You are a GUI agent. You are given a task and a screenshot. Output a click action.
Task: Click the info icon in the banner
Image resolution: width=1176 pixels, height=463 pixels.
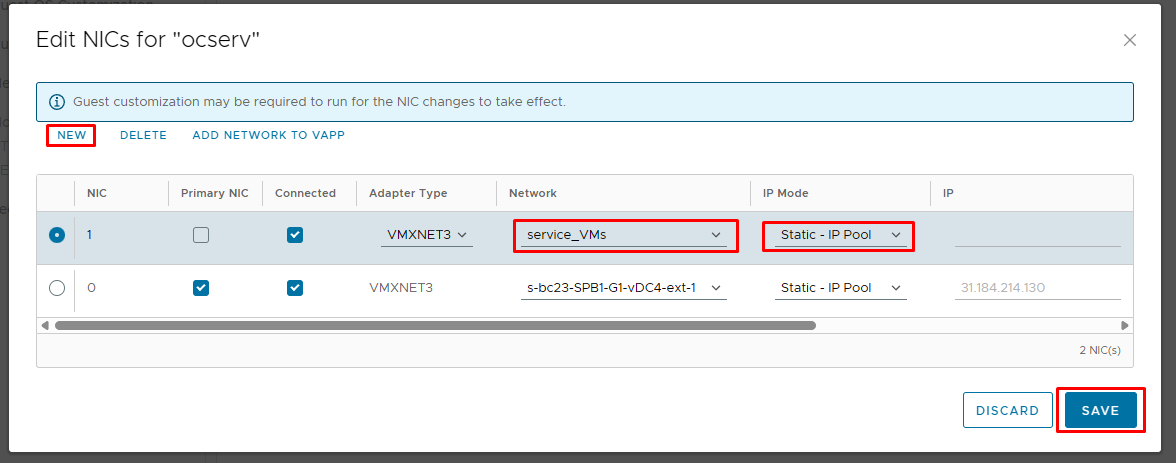point(57,101)
